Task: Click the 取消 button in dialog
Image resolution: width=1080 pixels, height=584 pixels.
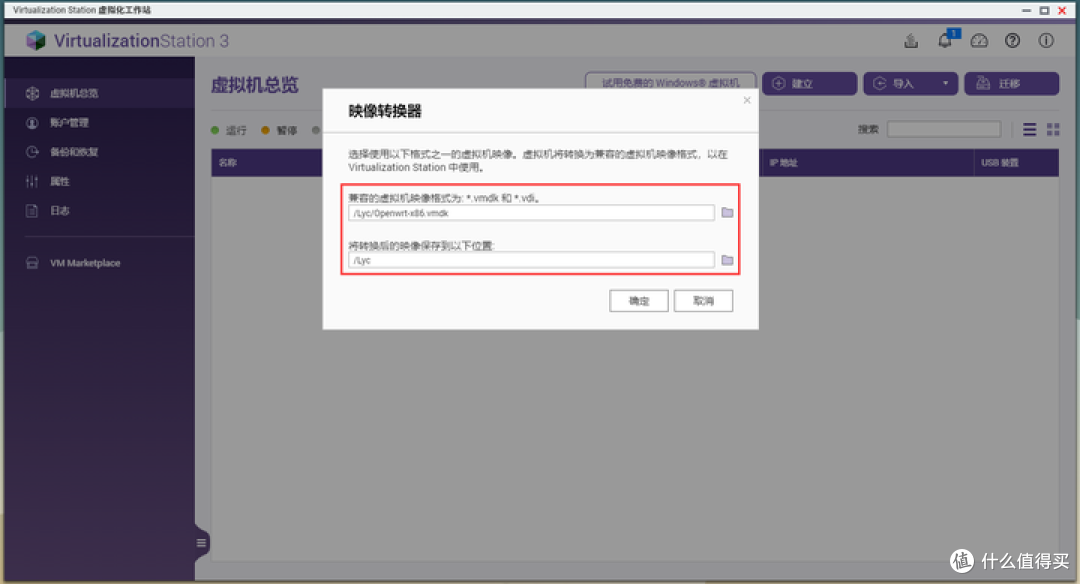Action: [703, 301]
